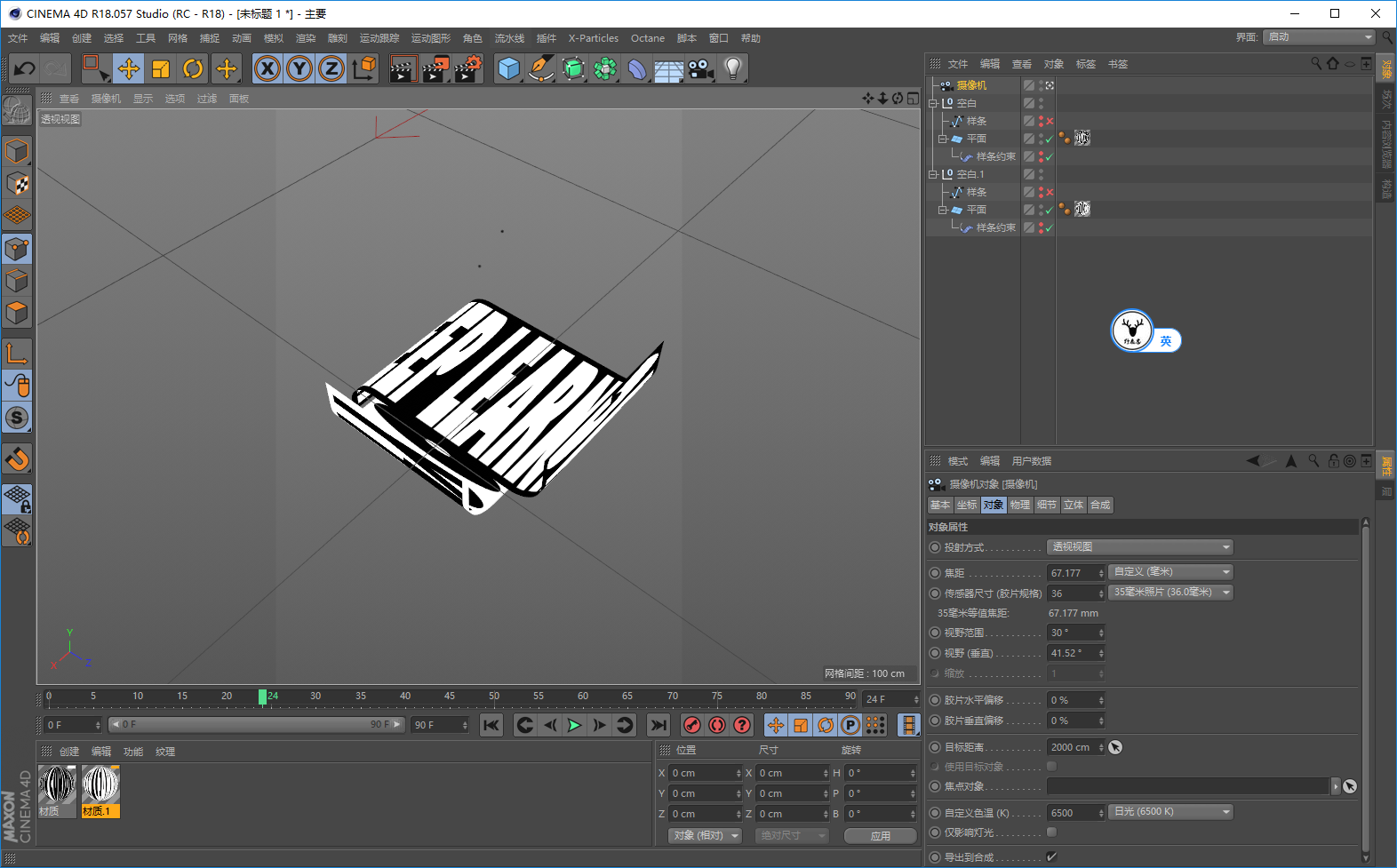
Task: Collapse 平面 under 空白
Action: 943,139
